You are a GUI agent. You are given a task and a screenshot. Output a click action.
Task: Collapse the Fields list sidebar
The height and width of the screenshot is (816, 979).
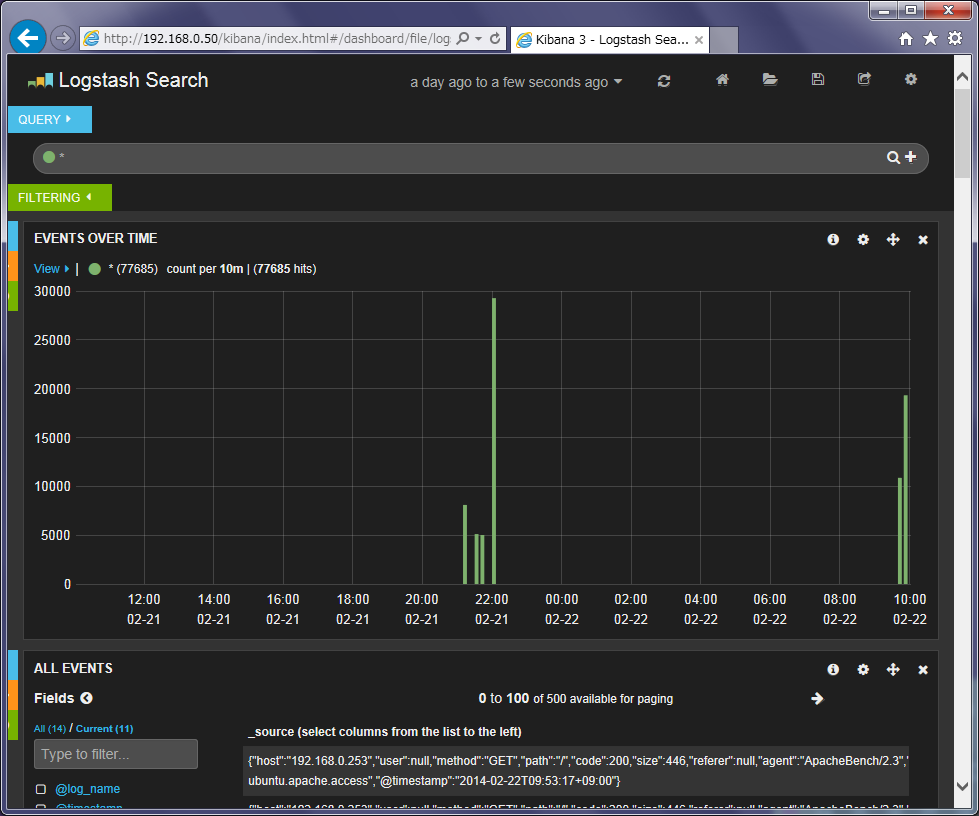(87, 698)
